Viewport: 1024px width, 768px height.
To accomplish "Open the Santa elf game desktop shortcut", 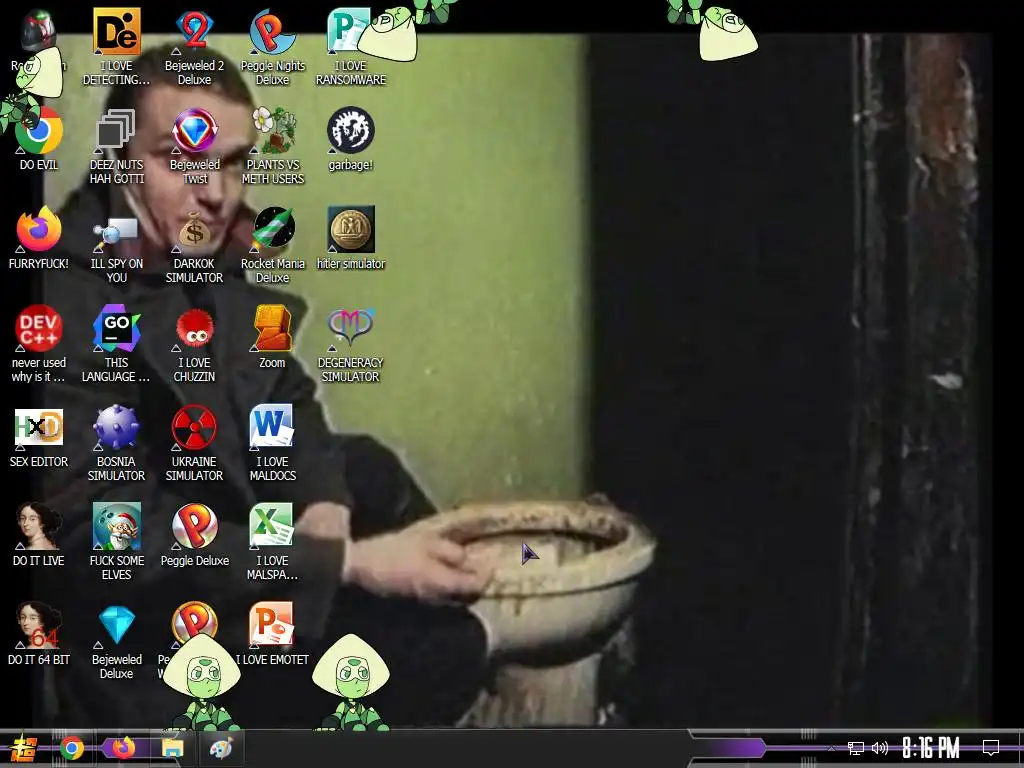I will pos(116,526).
